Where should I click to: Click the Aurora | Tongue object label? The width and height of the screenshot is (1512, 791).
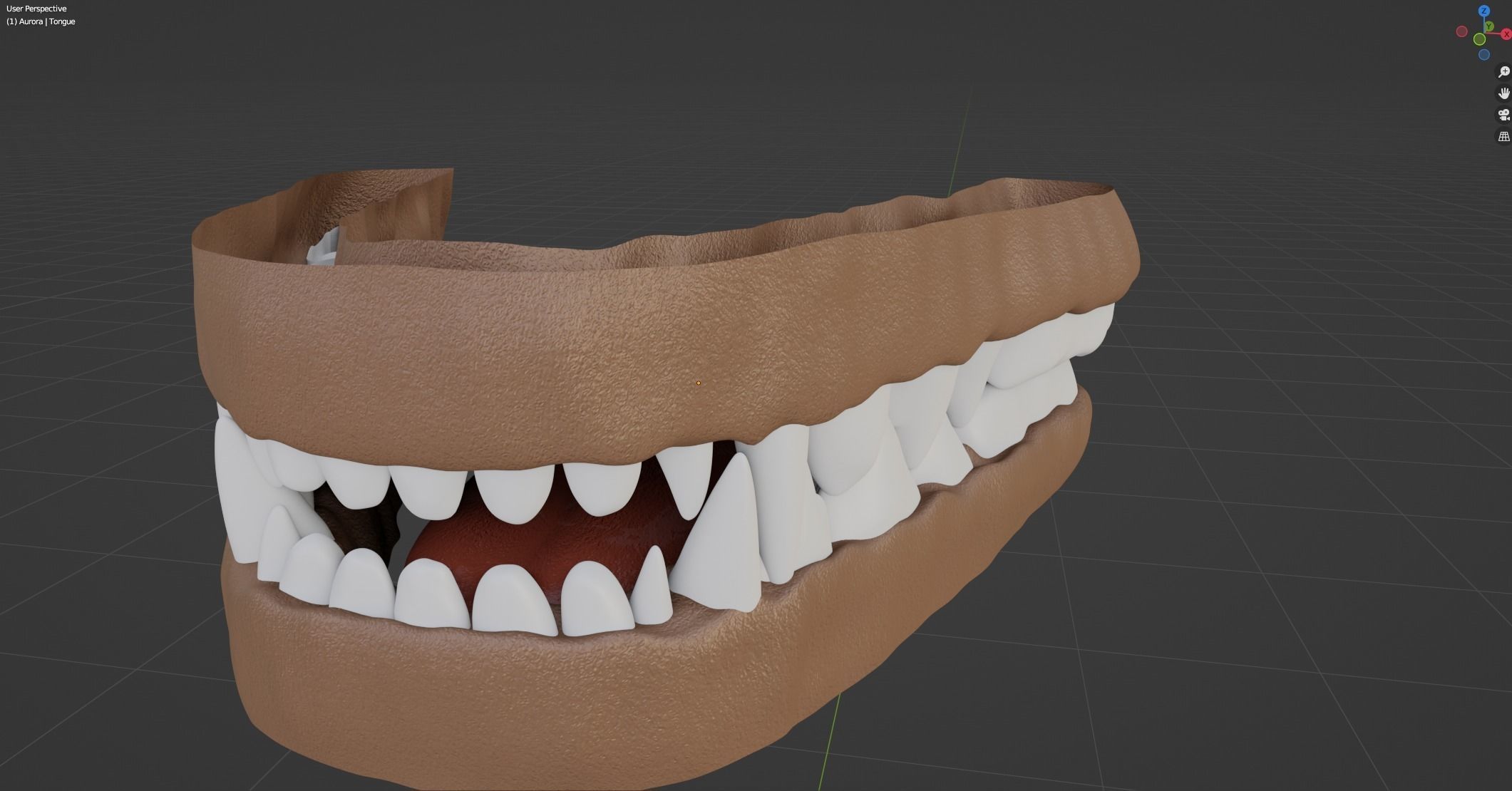coord(41,21)
